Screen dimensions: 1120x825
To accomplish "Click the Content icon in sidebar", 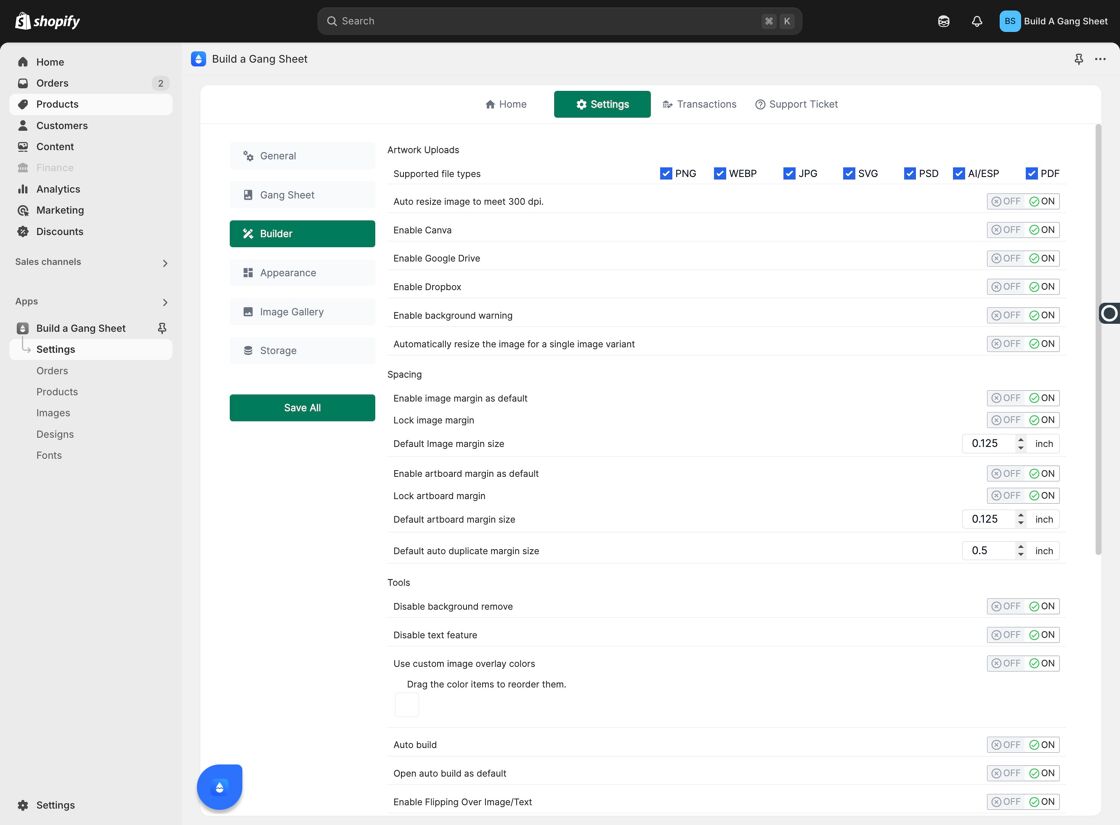I will click(x=23, y=146).
